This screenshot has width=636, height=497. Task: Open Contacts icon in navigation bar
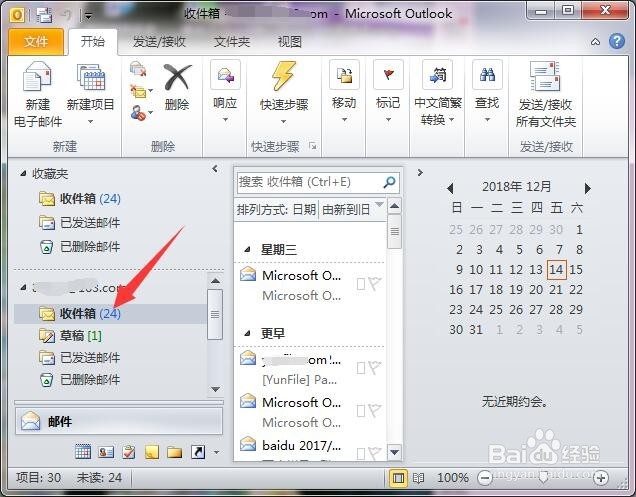[x=106, y=452]
